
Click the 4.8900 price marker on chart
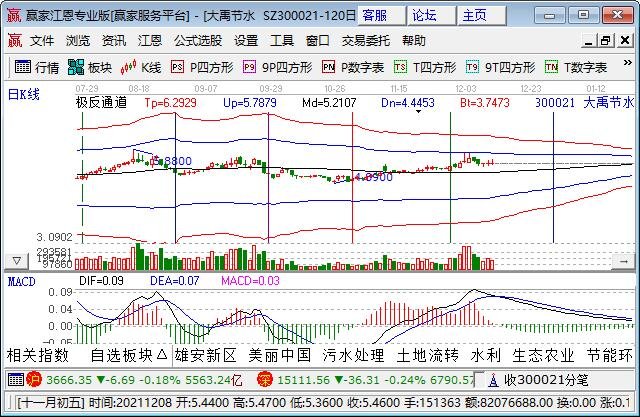pos(373,177)
